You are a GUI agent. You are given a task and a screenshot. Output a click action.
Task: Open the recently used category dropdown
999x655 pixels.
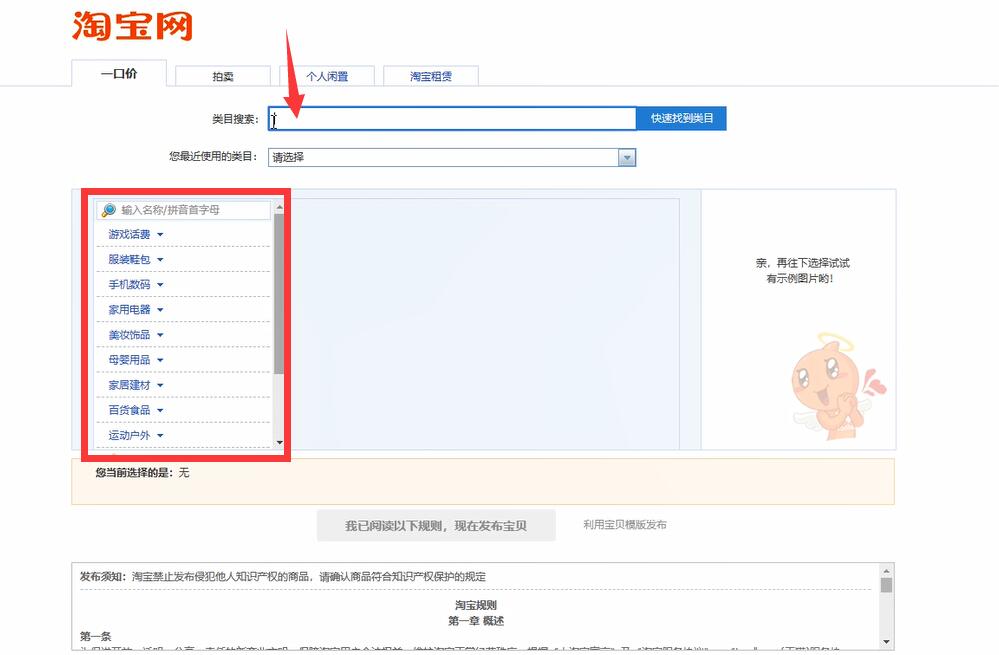point(452,158)
